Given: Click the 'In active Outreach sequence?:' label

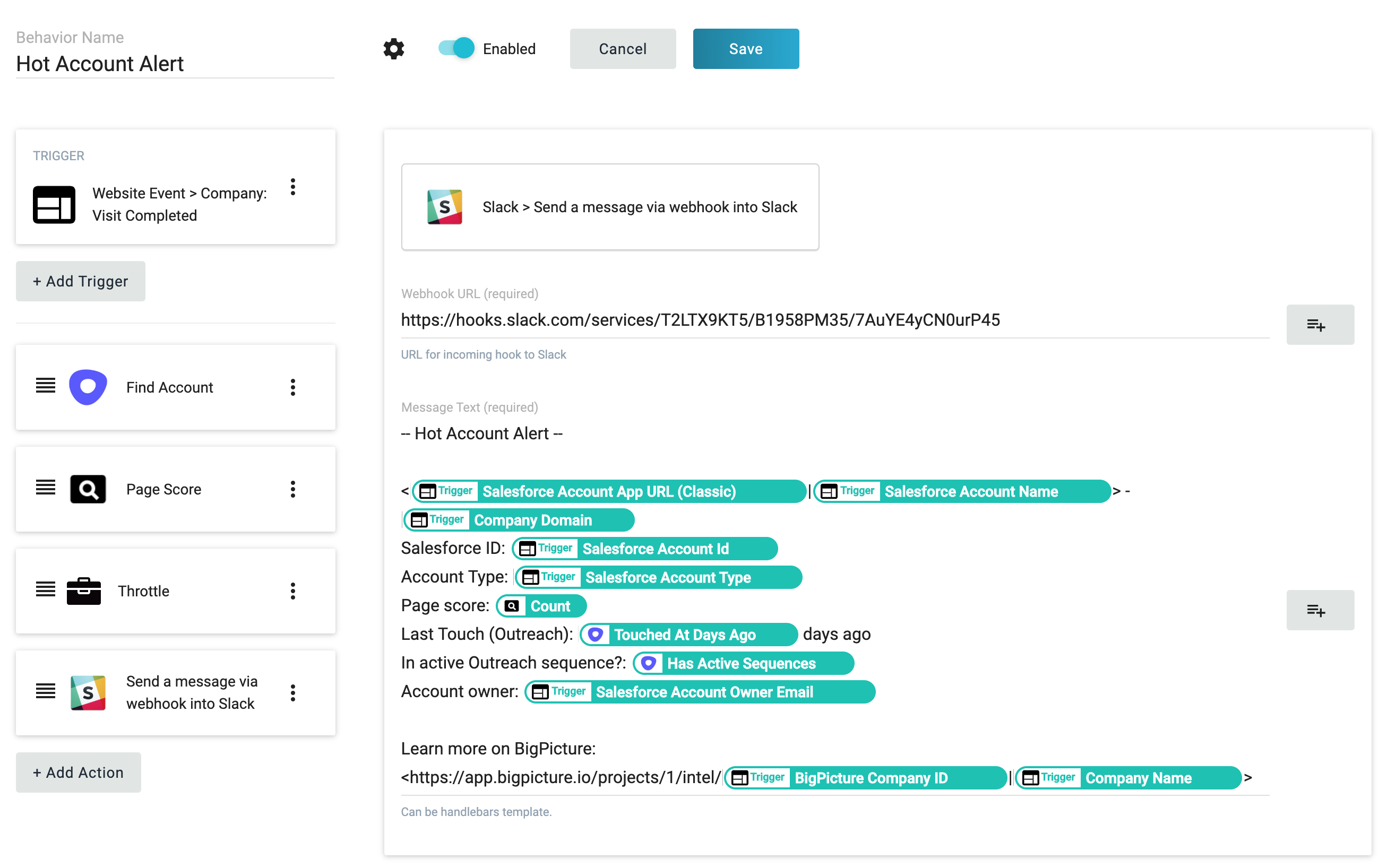Looking at the screenshot, I should [x=513, y=664].
